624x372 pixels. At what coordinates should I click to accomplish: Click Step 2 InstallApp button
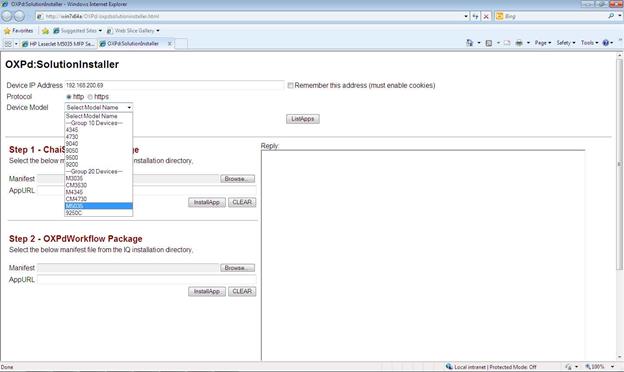tap(207, 292)
